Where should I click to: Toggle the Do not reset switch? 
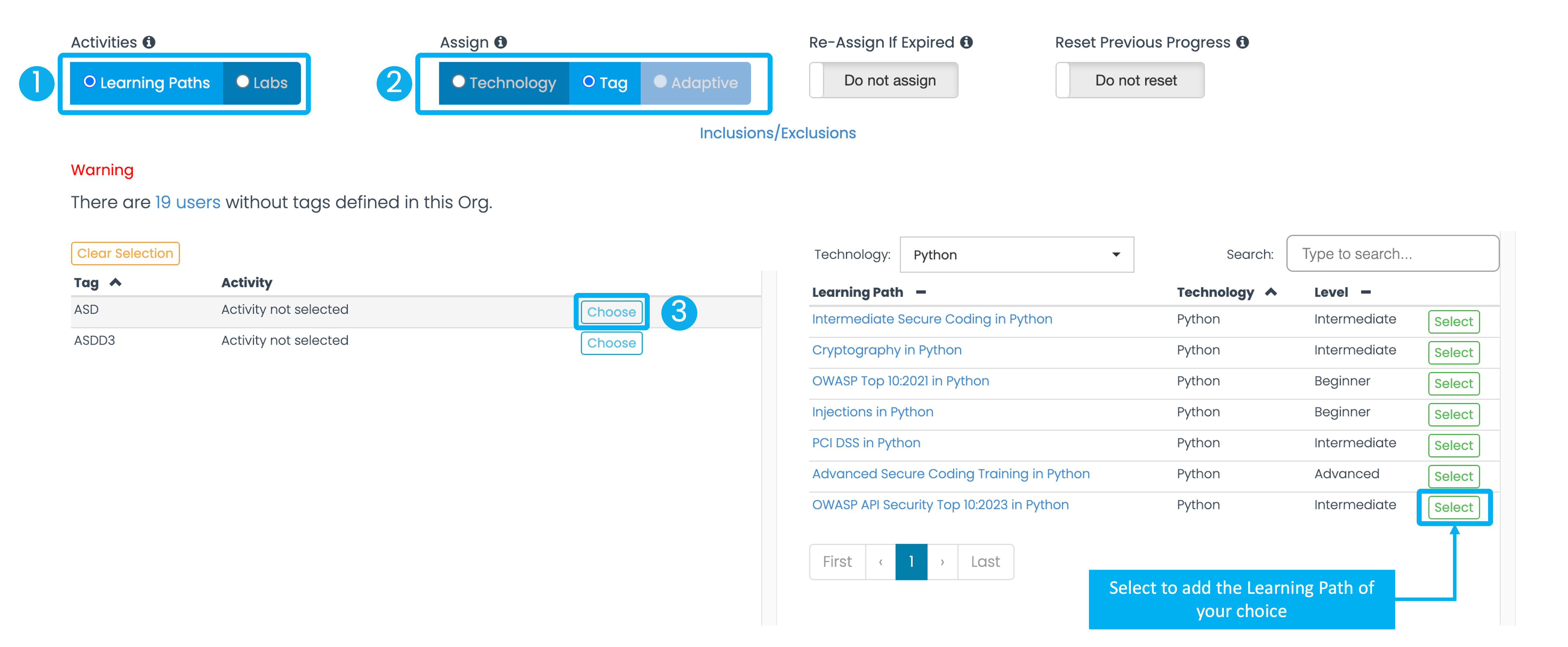point(1130,80)
